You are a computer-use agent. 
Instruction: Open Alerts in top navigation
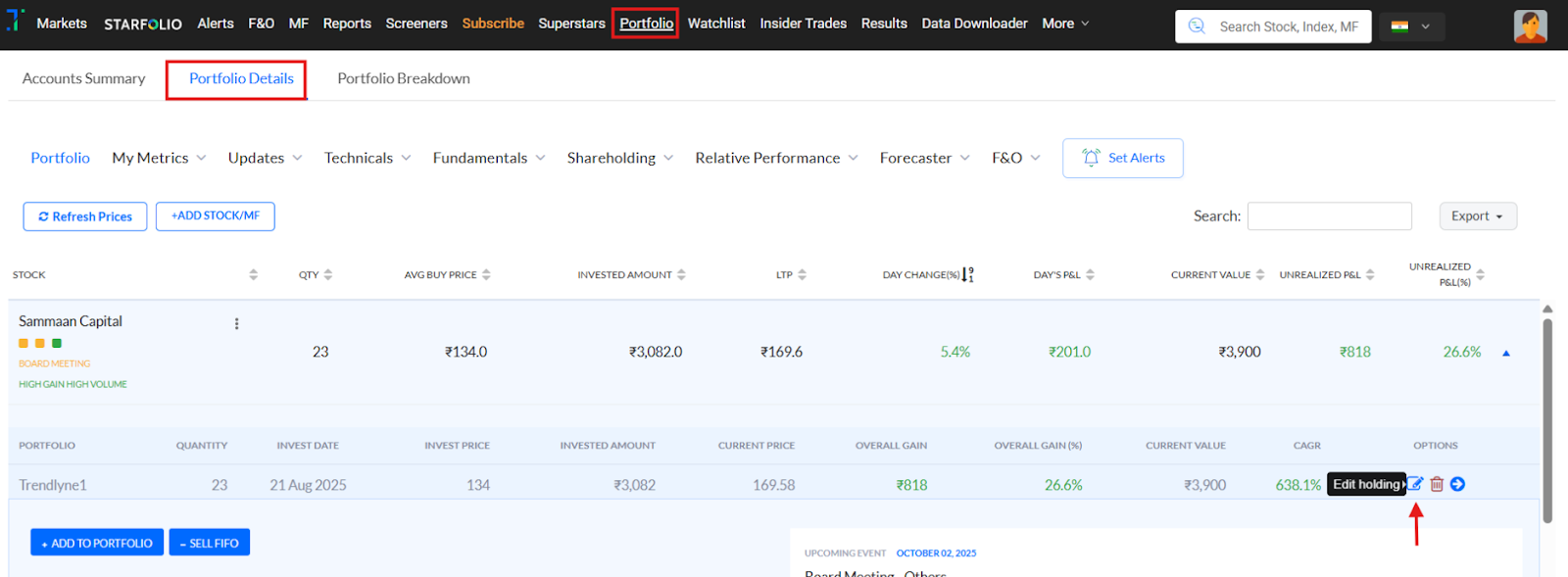[216, 24]
